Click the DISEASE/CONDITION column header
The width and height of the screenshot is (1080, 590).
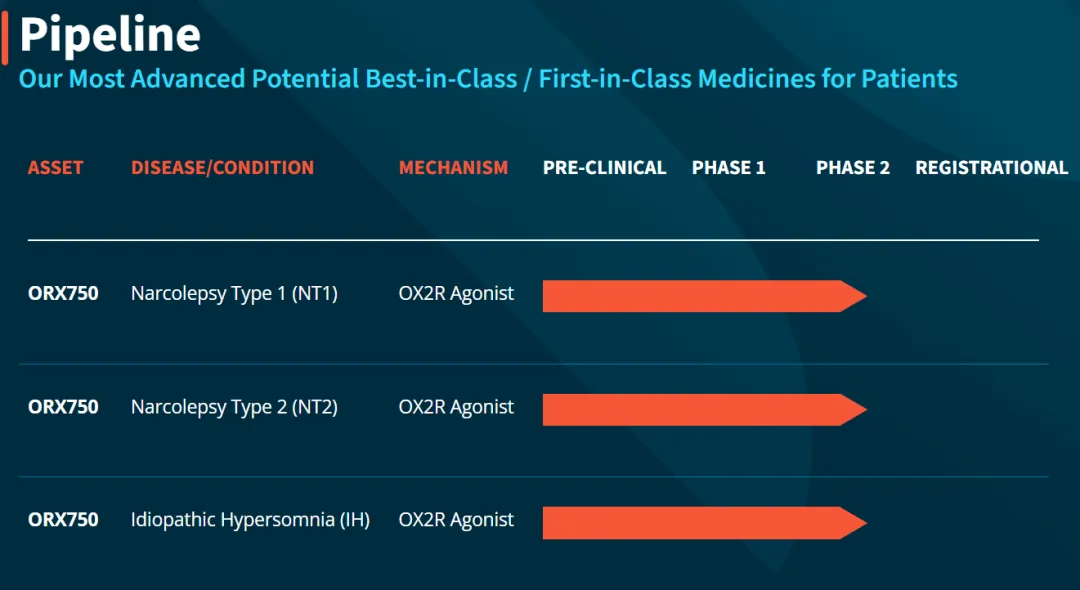tap(222, 168)
